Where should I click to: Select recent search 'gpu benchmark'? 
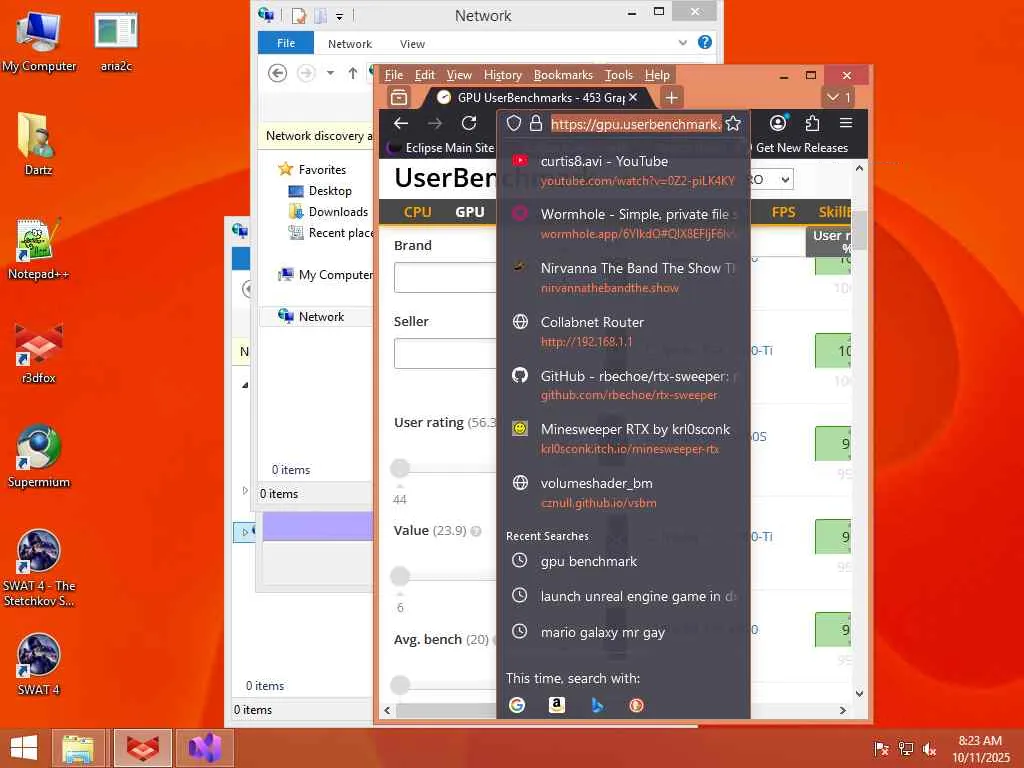pyautogui.click(x=624, y=561)
